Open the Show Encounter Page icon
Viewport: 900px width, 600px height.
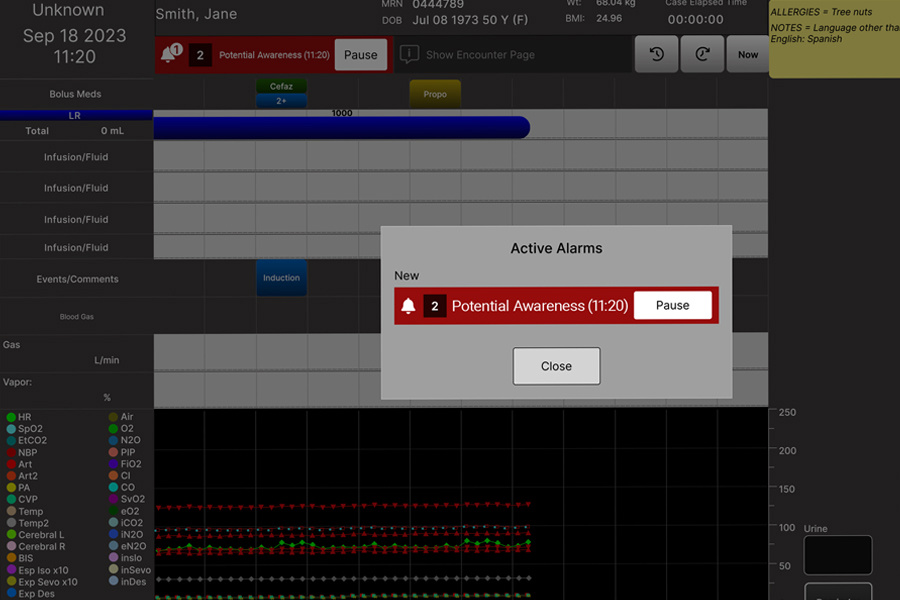[x=409, y=54]
